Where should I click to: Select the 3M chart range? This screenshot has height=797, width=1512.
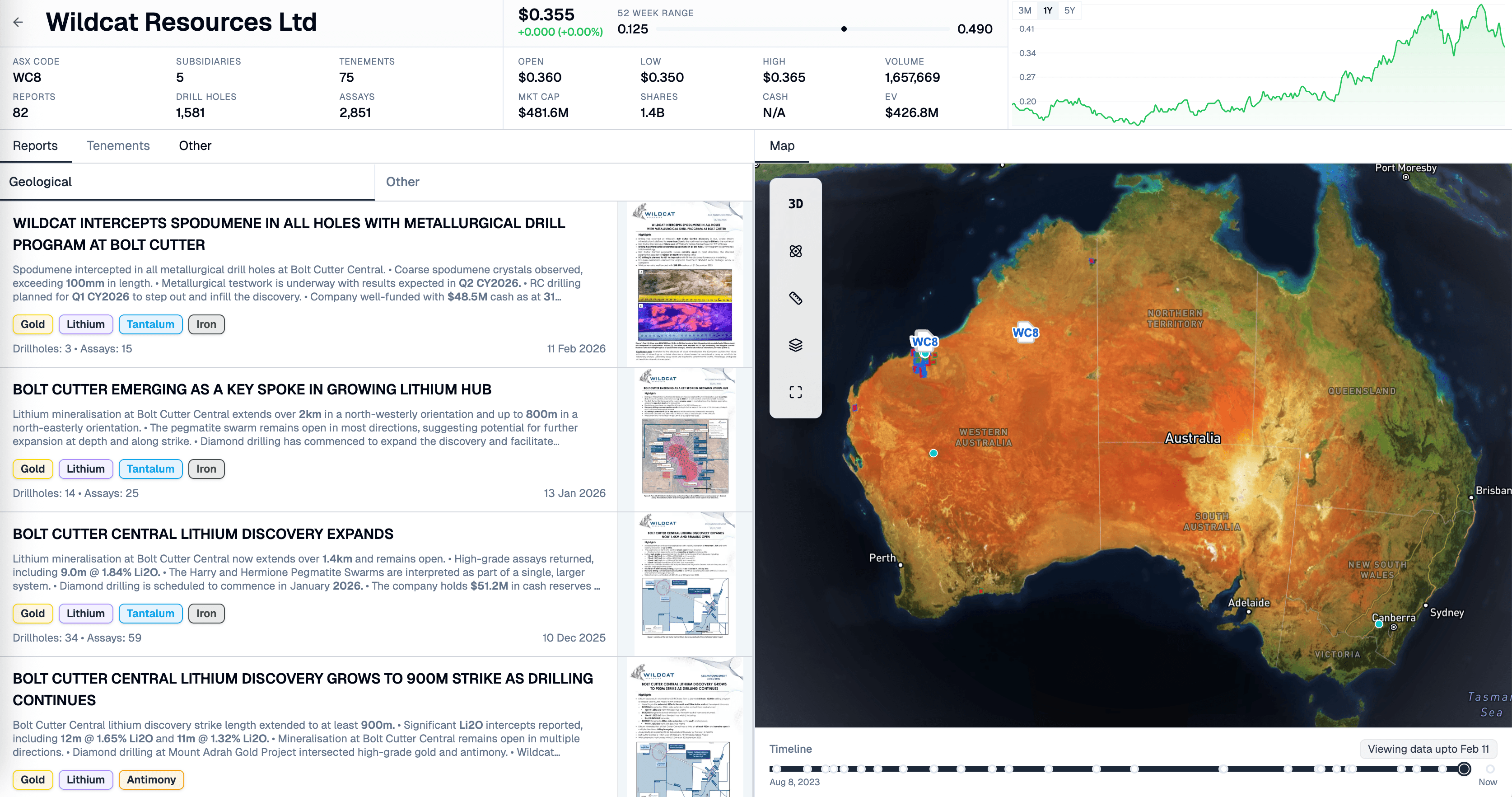point(1024,10)
